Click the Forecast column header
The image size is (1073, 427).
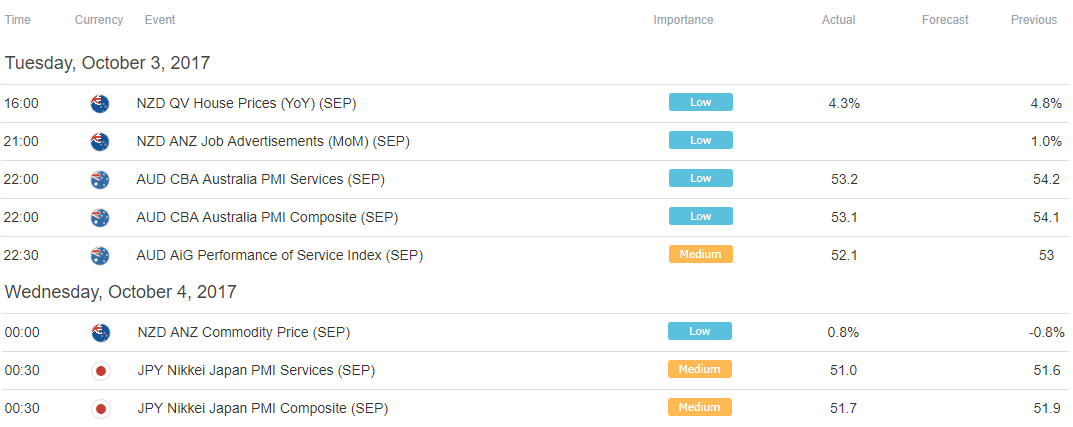pyautogui.click(x=945, y=20)
